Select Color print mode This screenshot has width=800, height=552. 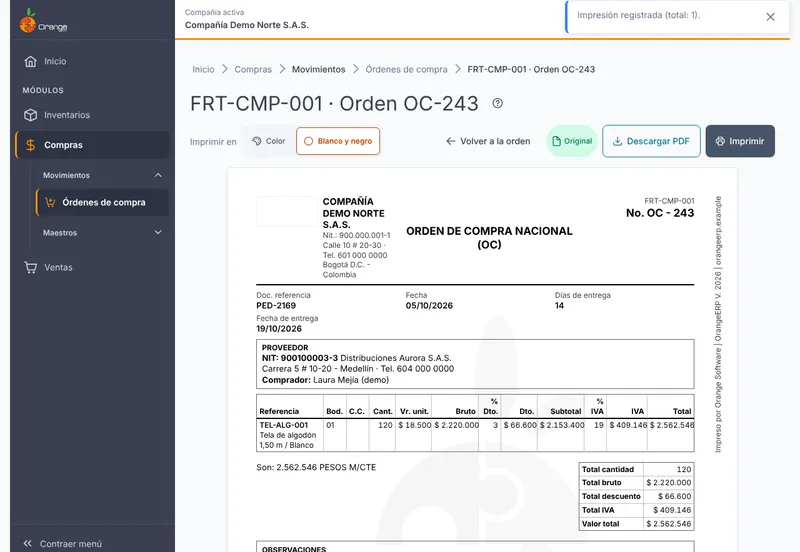pos(268,141)
